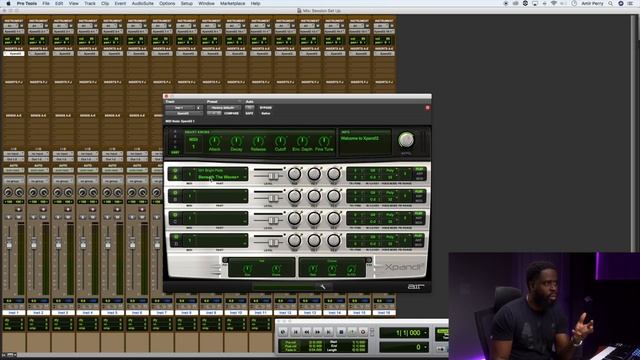Click the Easy button in smart knobs
Image resolution: width=640 pixels, height=360 pixels.
click(175, 152)
